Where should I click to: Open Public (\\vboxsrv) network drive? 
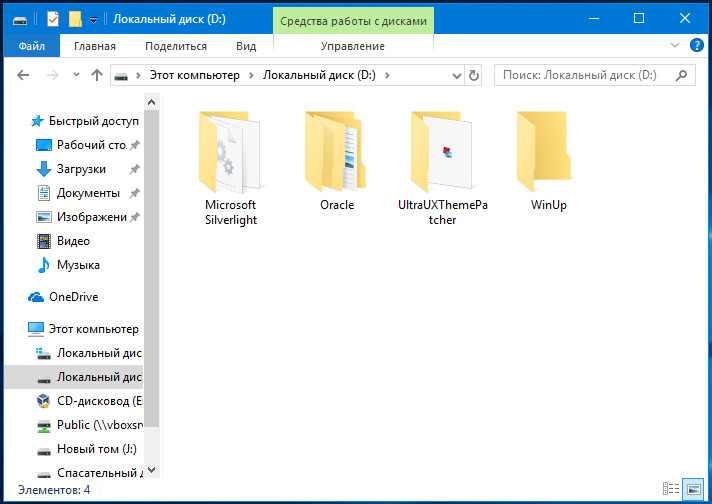(89, 425)
